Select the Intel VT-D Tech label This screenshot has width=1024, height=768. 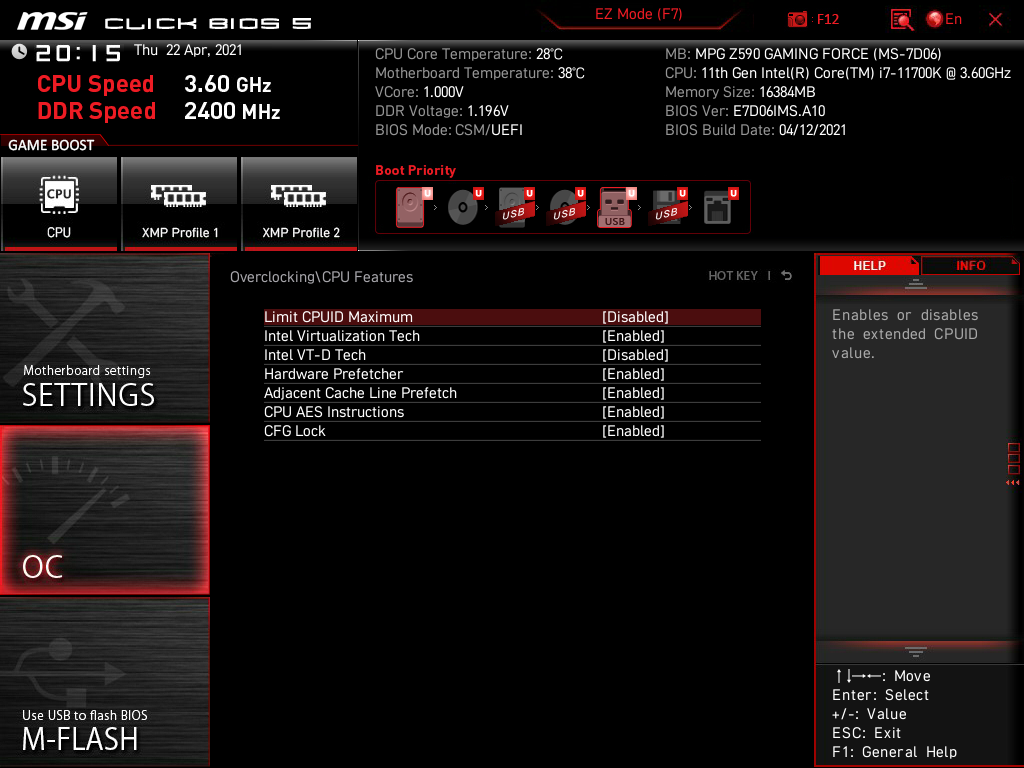pyautogui.click(x=315, y=355)
